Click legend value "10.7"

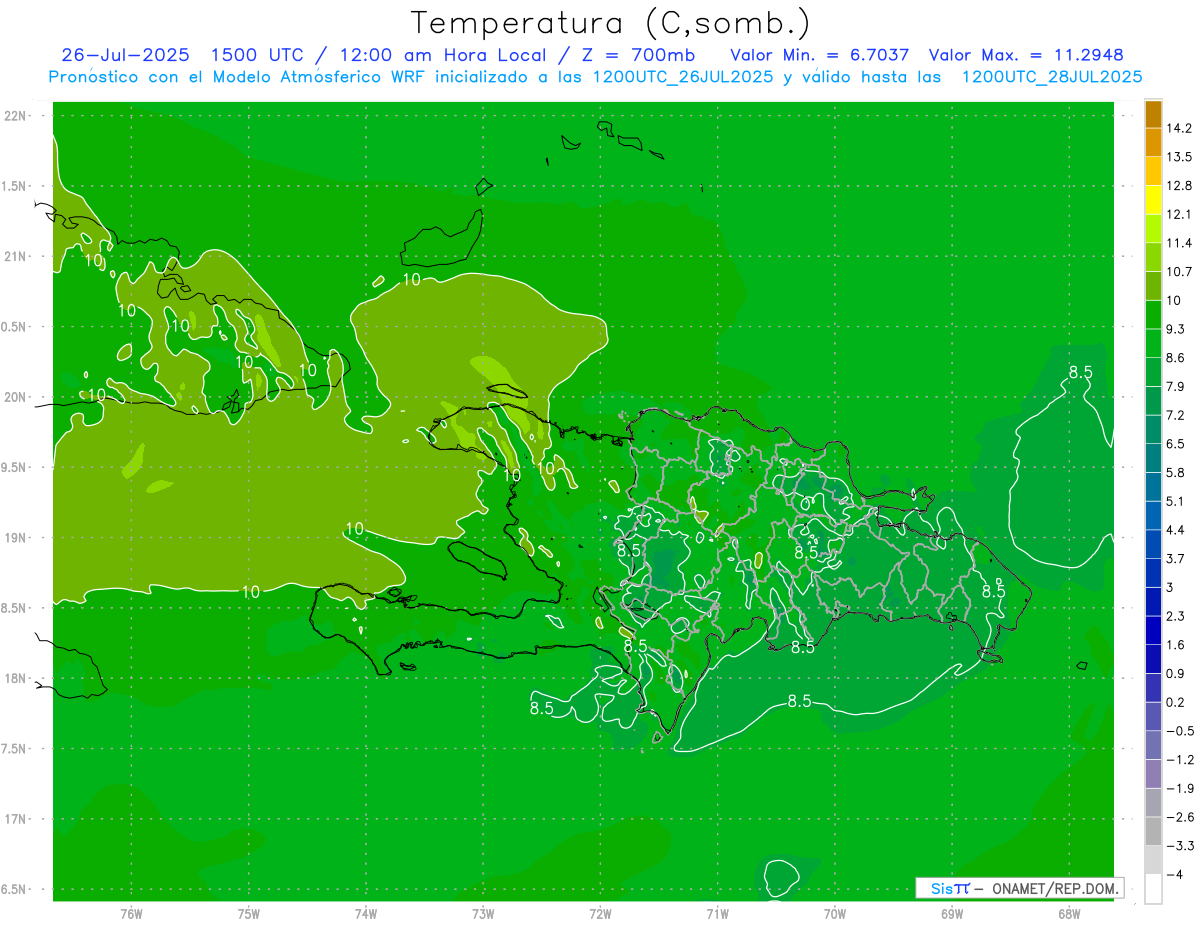[1180, 272]
